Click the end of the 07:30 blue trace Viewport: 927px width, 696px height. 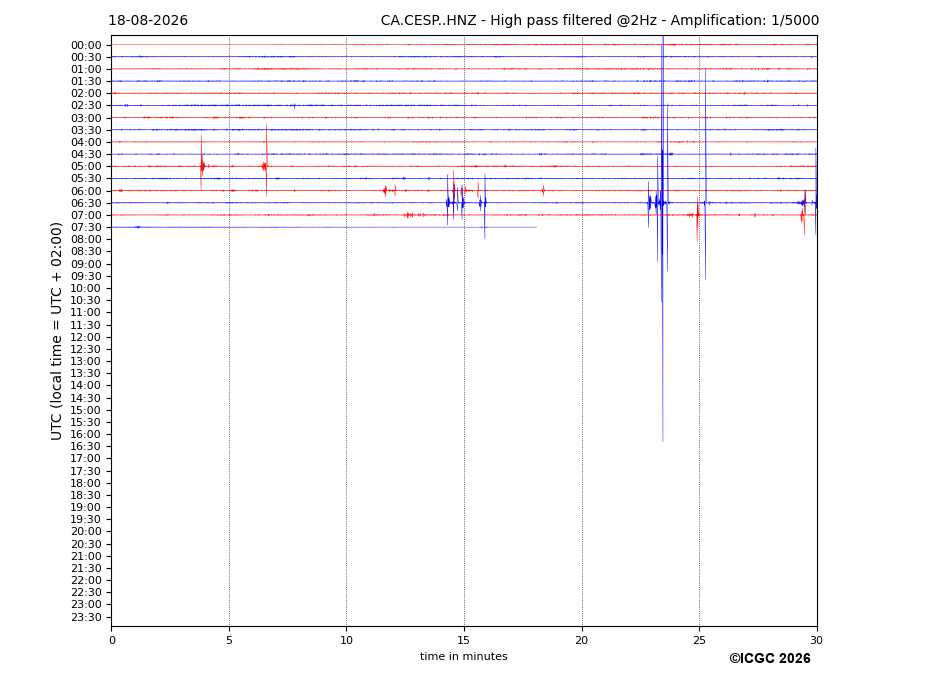coord(536,228)
